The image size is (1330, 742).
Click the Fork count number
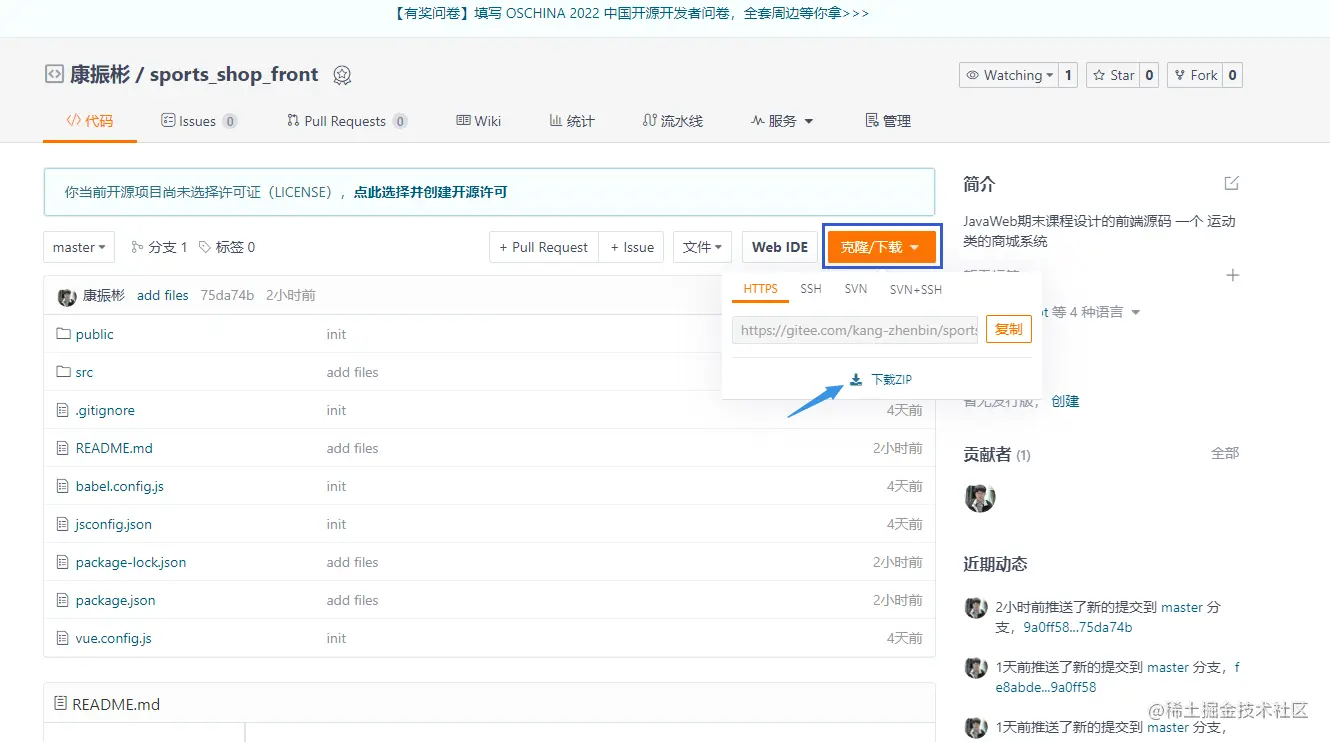1232,75
